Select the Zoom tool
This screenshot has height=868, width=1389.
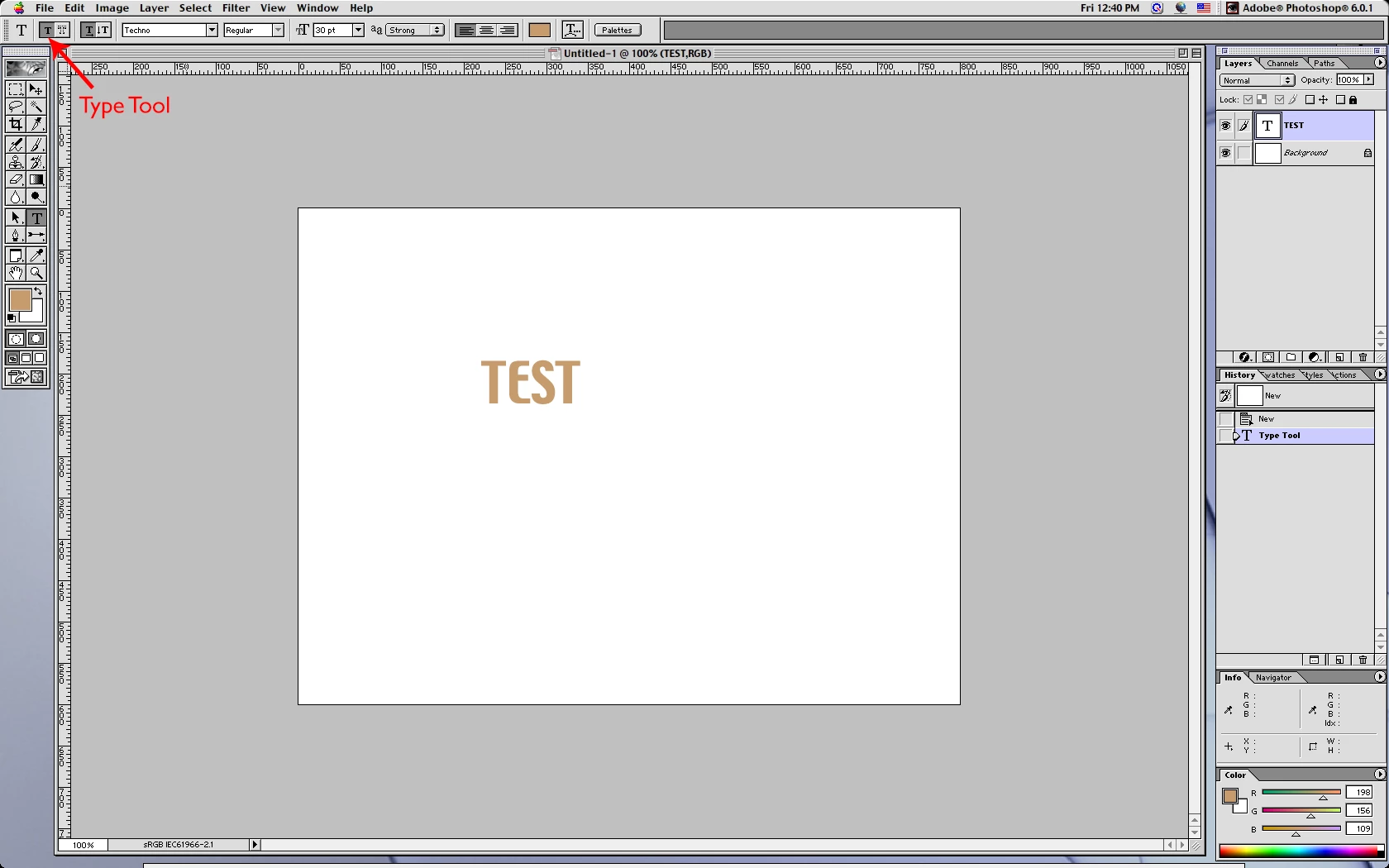[x=36, y=273]
